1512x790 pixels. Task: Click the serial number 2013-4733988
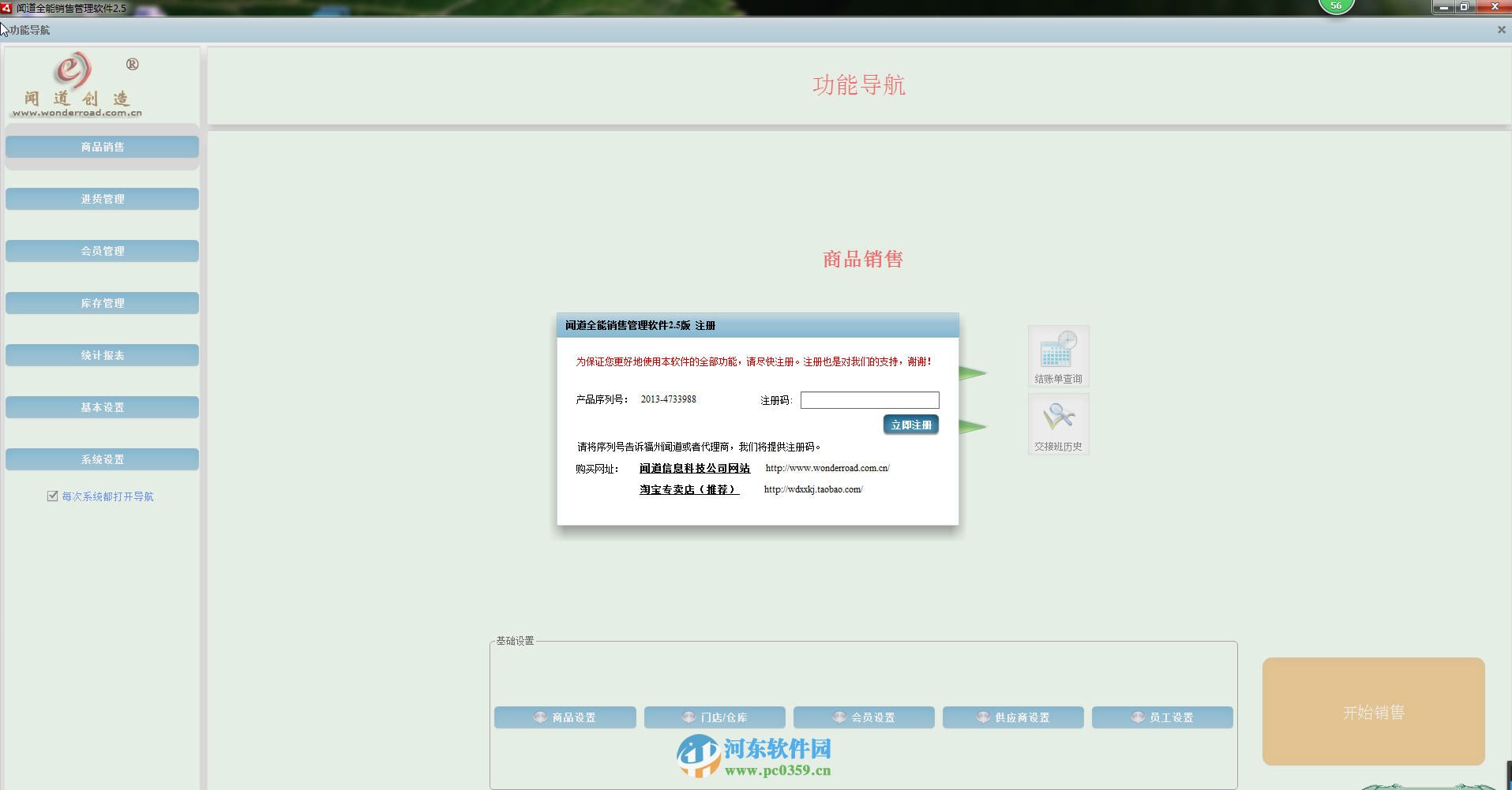(668, 399)
